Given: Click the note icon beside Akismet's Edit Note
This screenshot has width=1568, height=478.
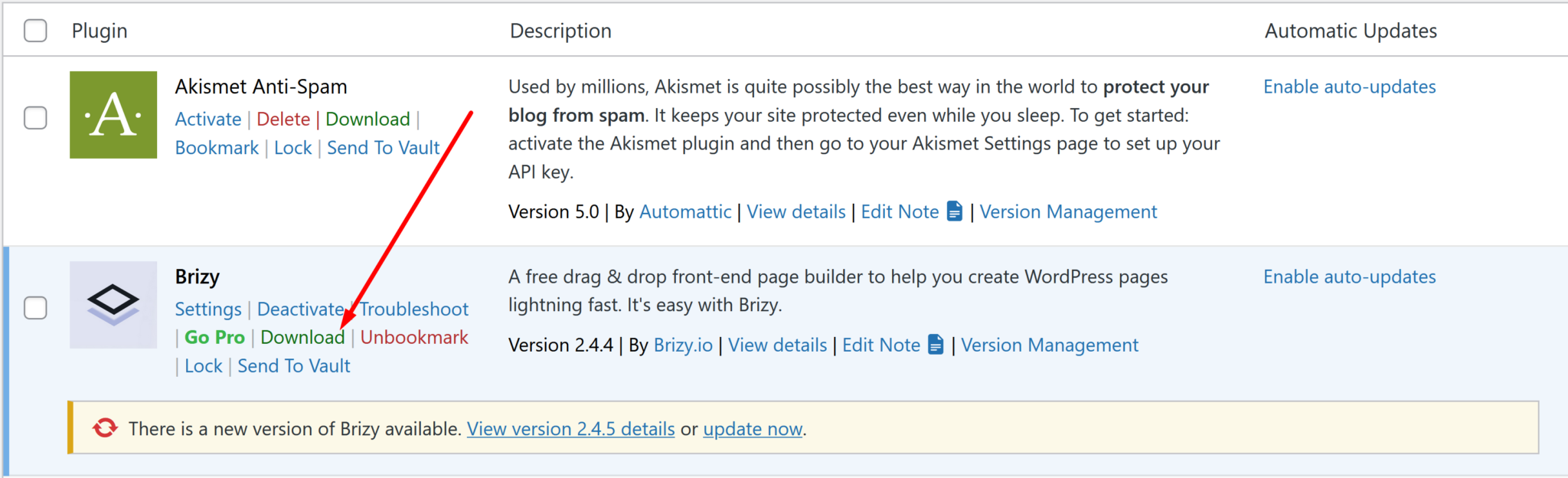Looking at the screenshot, I should [954, 211].
